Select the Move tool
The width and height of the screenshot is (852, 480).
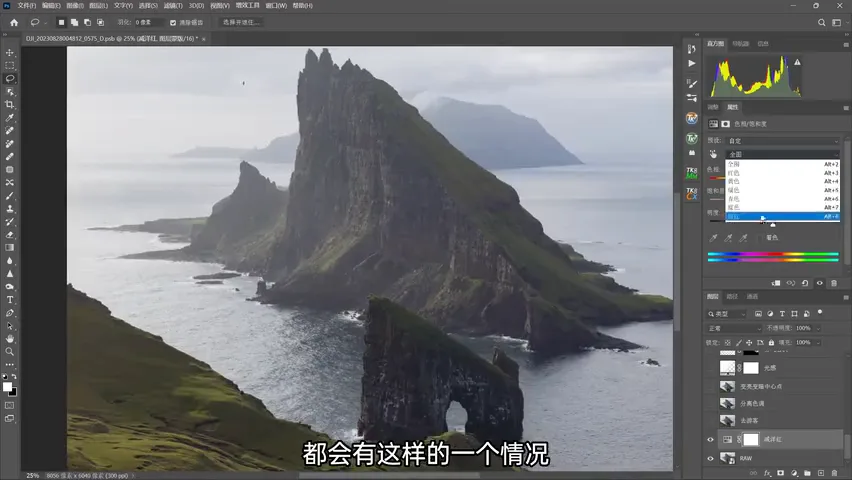pos(10,53)
